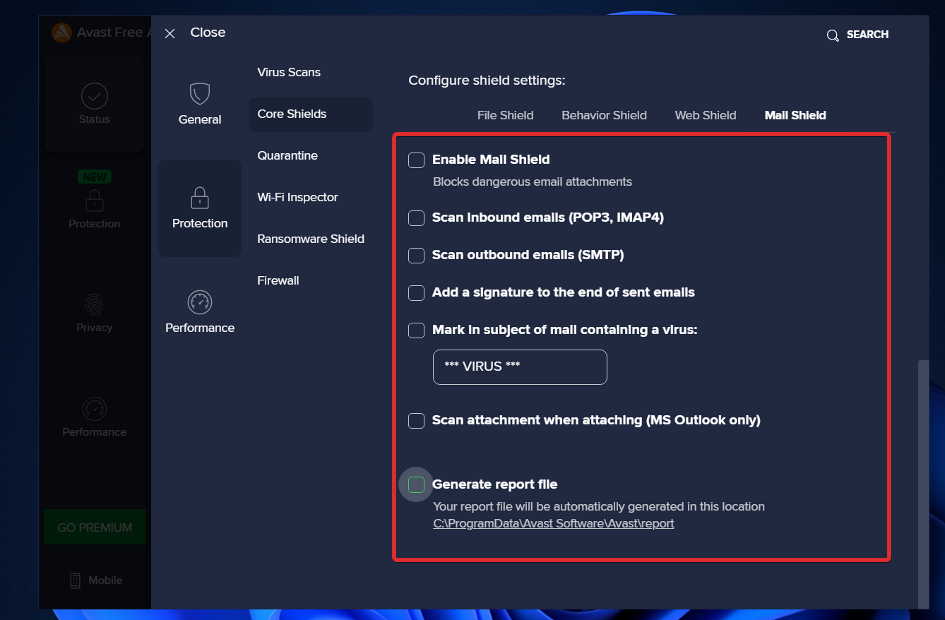This screenshot has height=620, width=945.
Task: Click the search magnifier icon
Action: tap(832, 35)
